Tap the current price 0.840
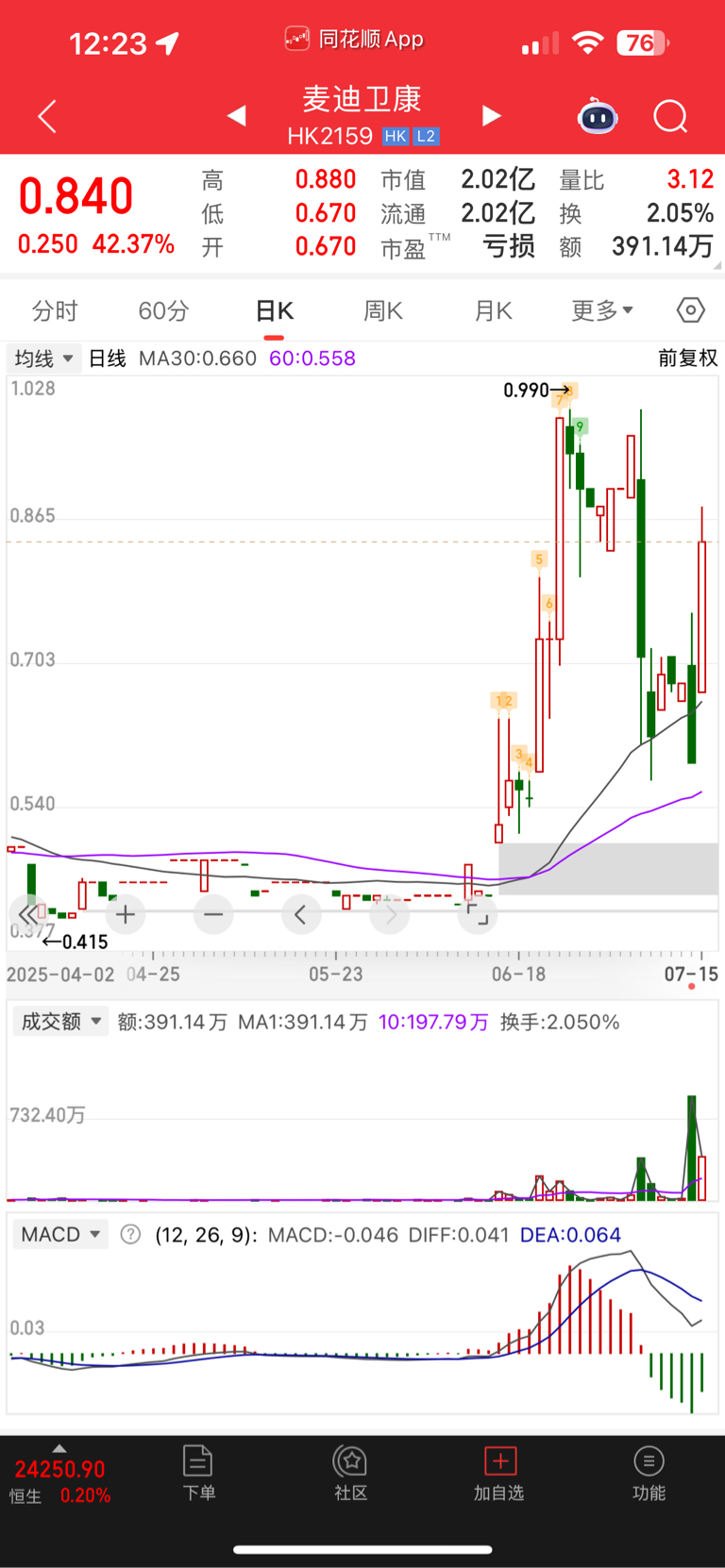 click(76, 196)
